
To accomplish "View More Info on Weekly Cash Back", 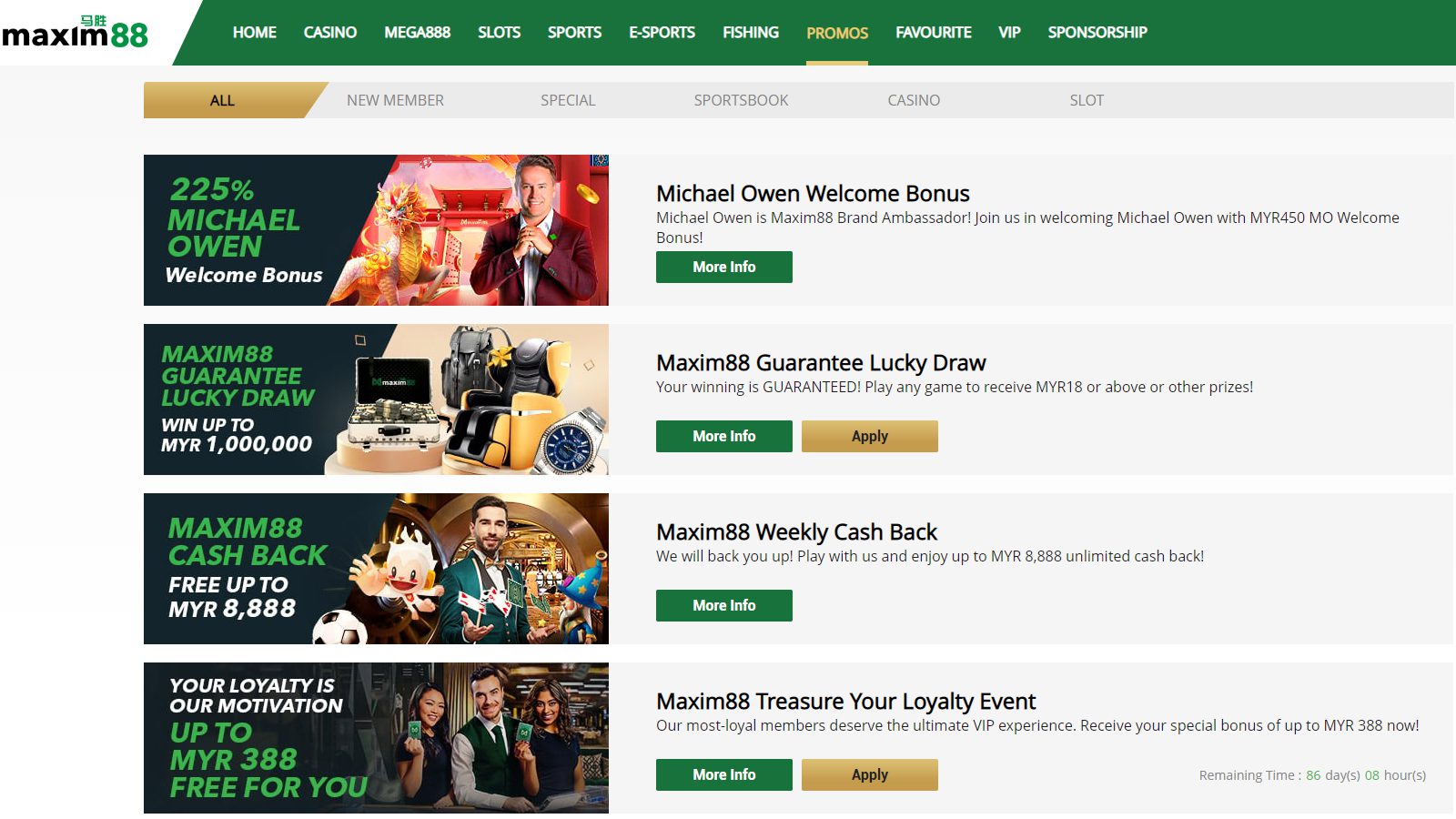I will tap(724, 605).
